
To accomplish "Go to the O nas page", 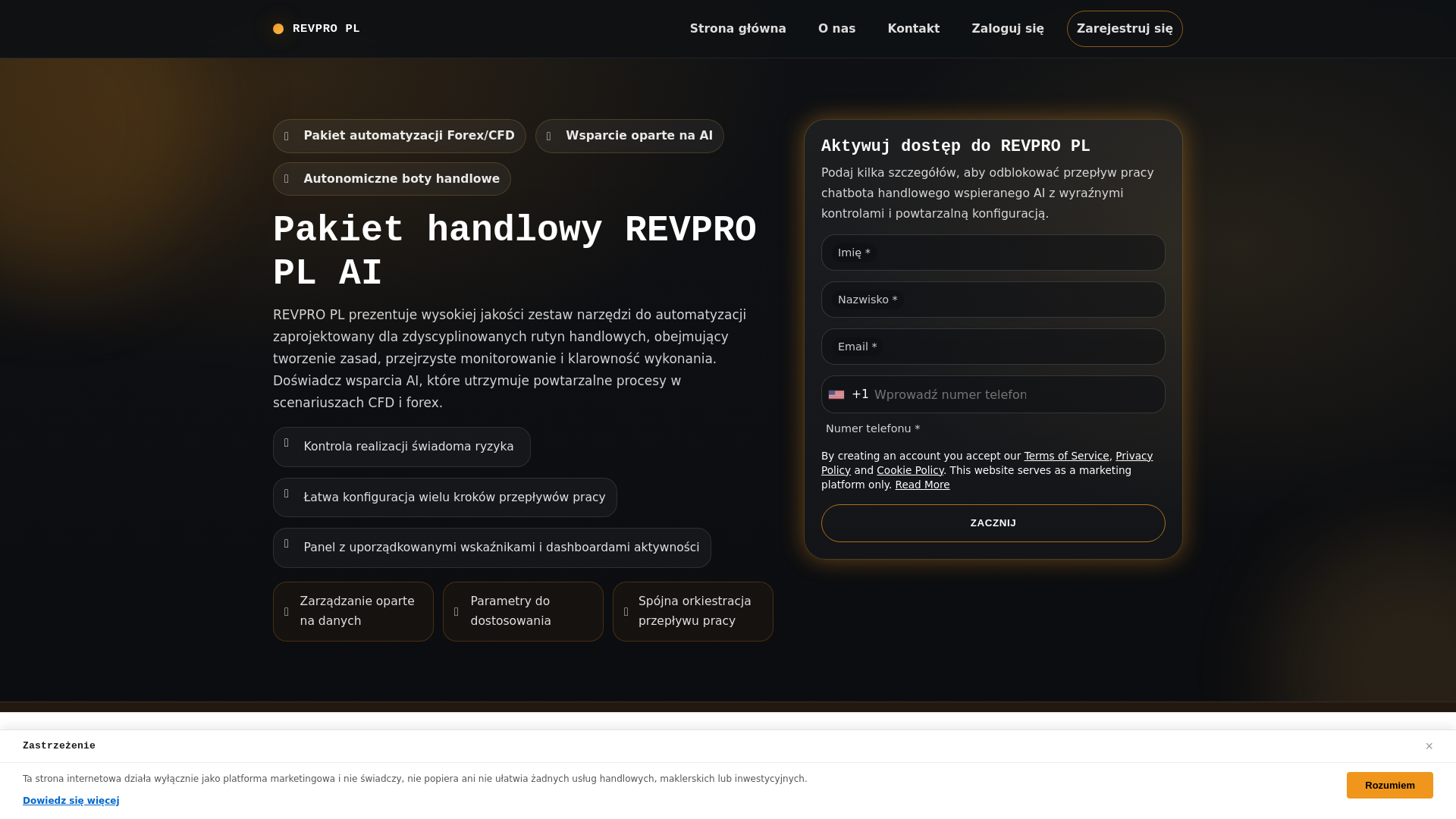I will click(x=836, y=29).
